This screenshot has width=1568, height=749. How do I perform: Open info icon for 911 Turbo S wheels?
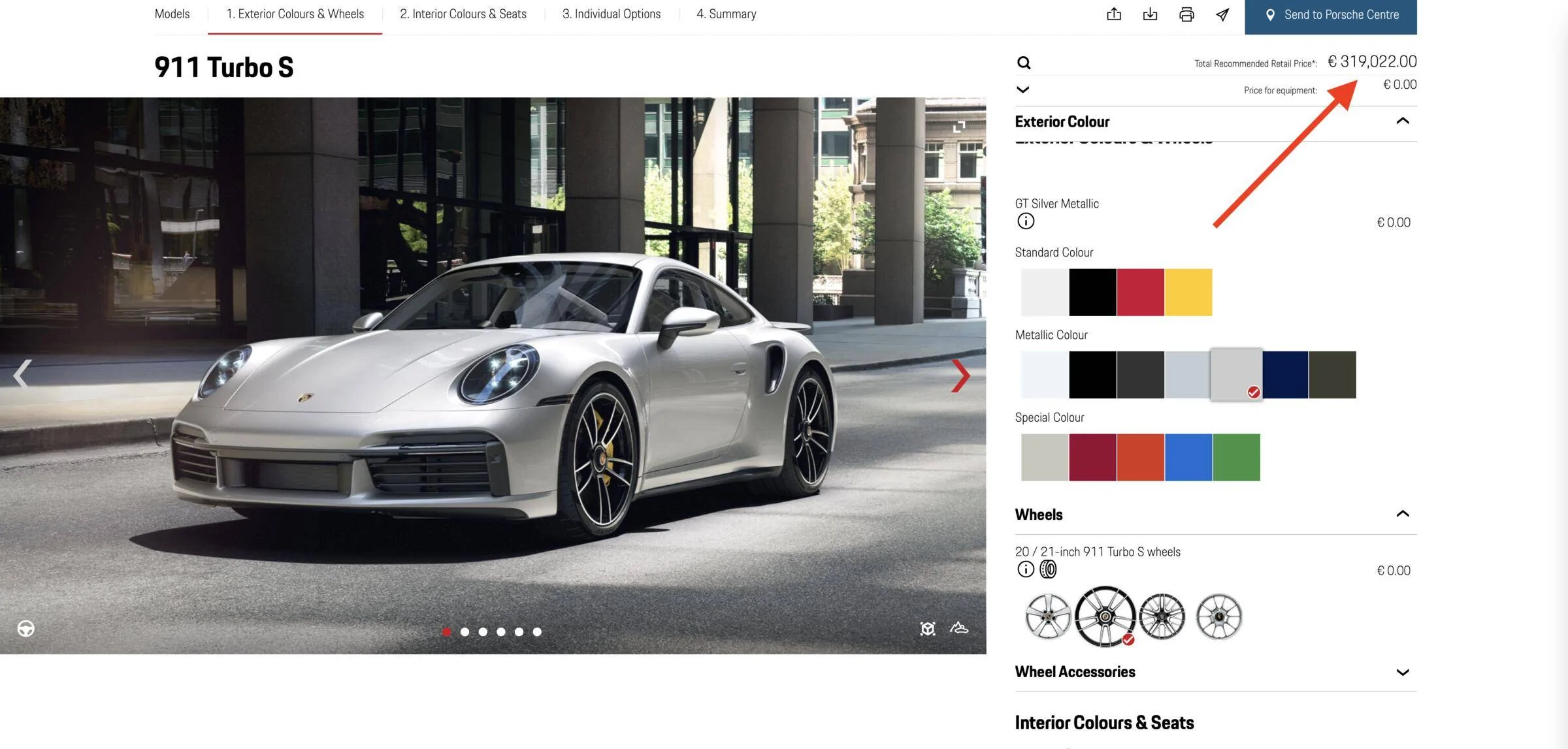[1026, 569]
